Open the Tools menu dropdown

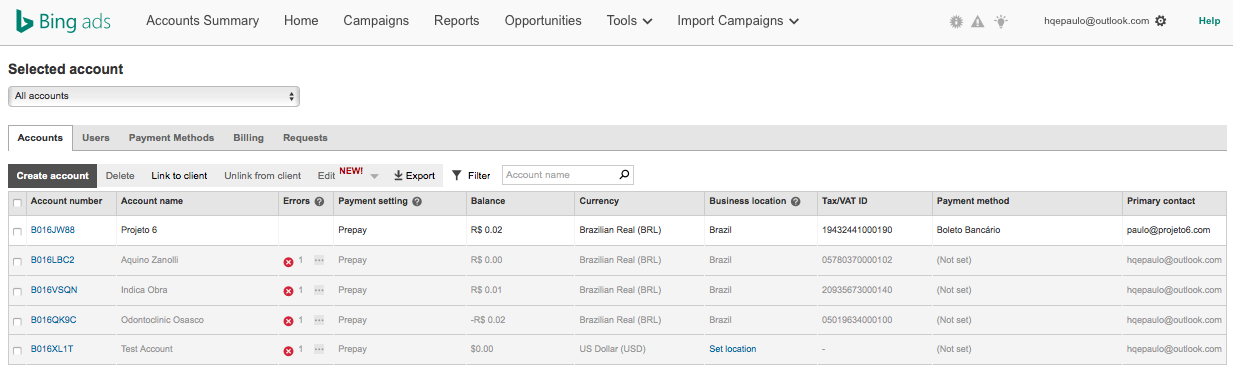coord(630,20)
